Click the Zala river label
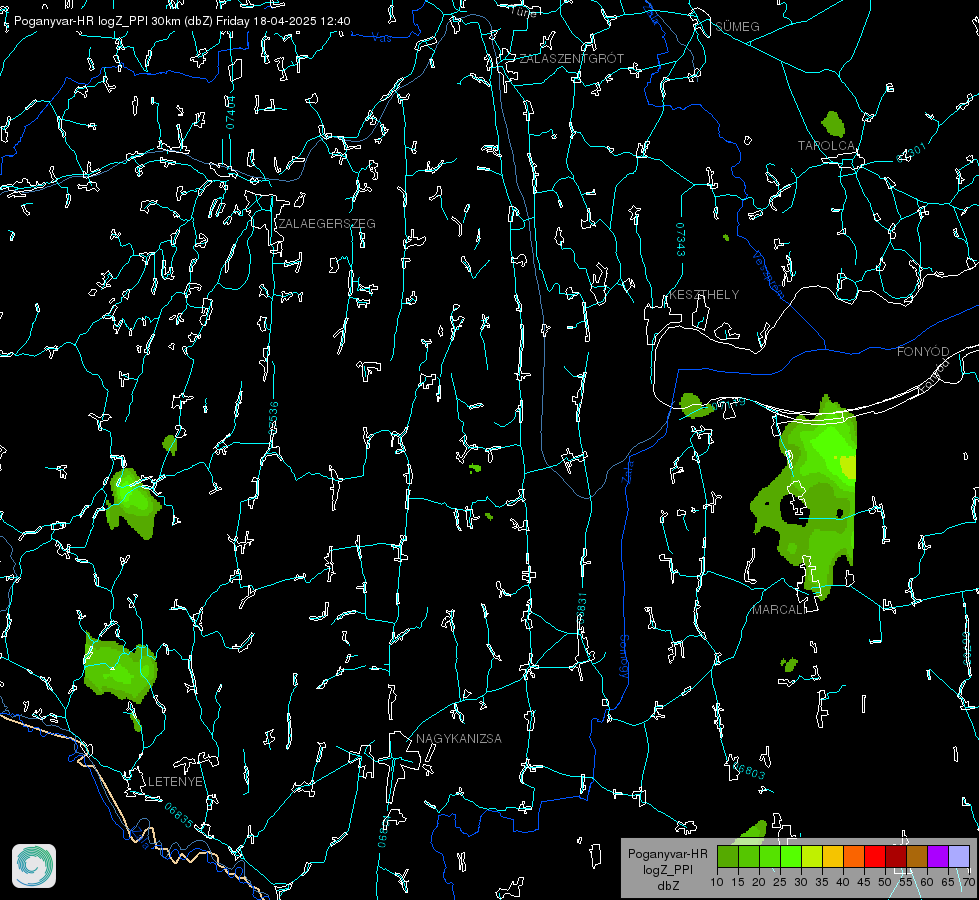Screen dimensions: 979x900 [x=627, y=470]
